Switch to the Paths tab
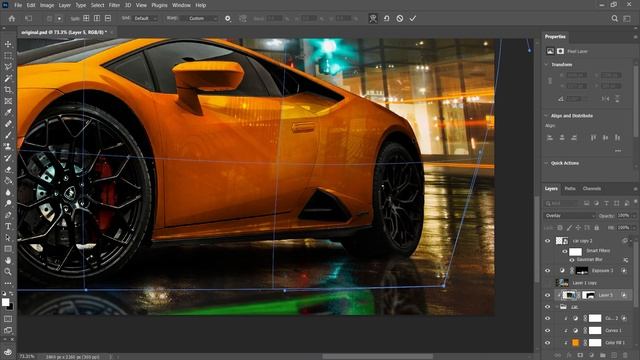This screenshot has width=640, height=360. coord(570,189)
